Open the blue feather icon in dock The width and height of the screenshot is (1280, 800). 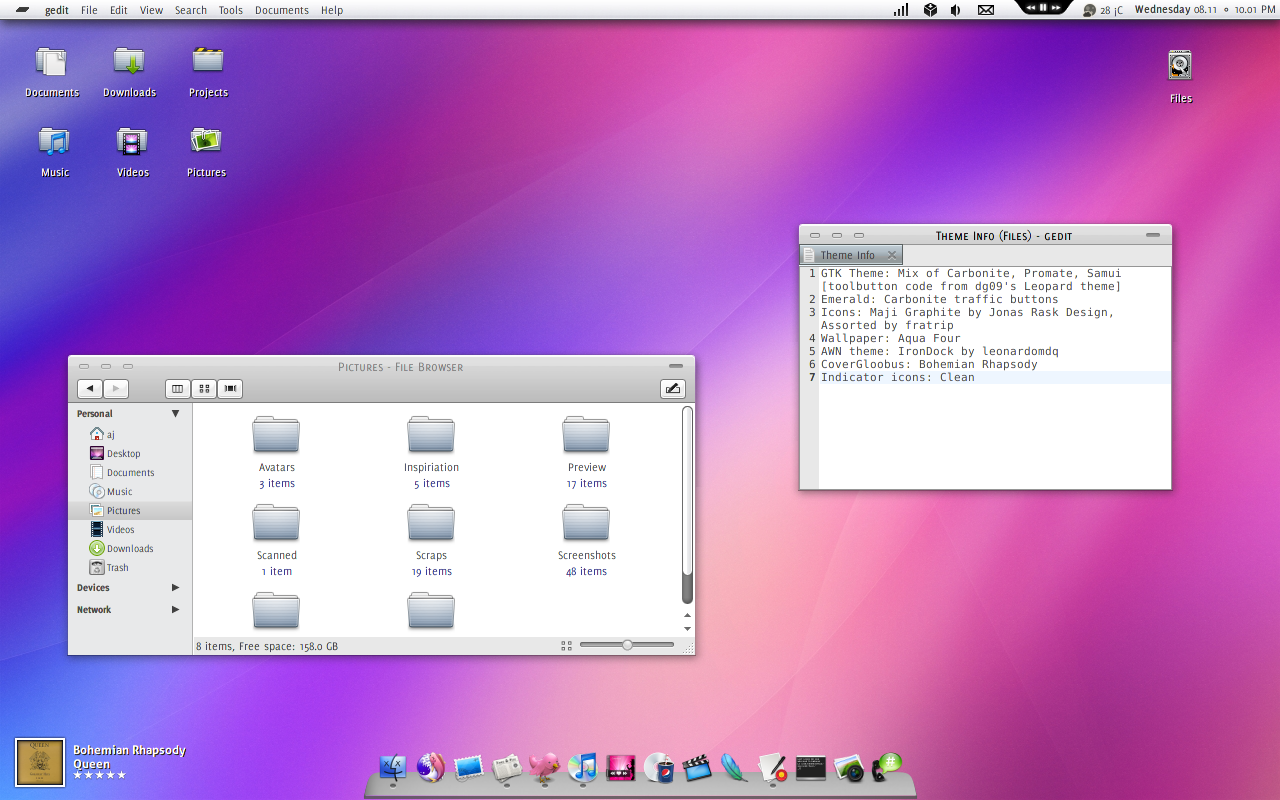[734, 767]
